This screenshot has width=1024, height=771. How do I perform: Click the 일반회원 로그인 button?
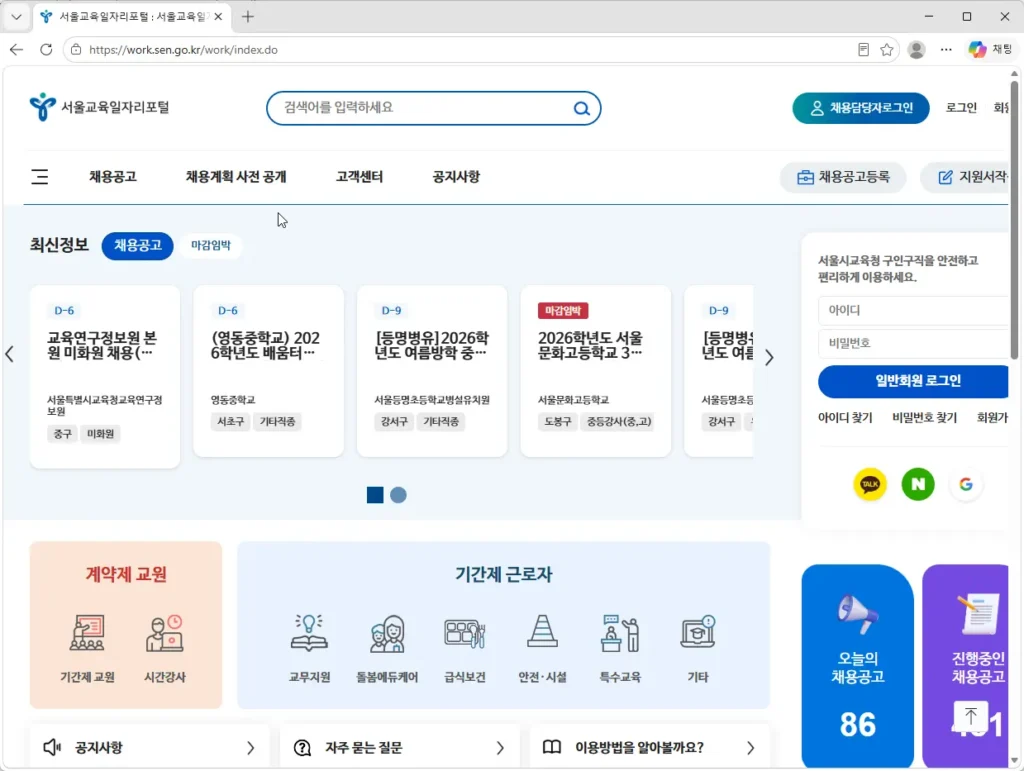(914, 381)
